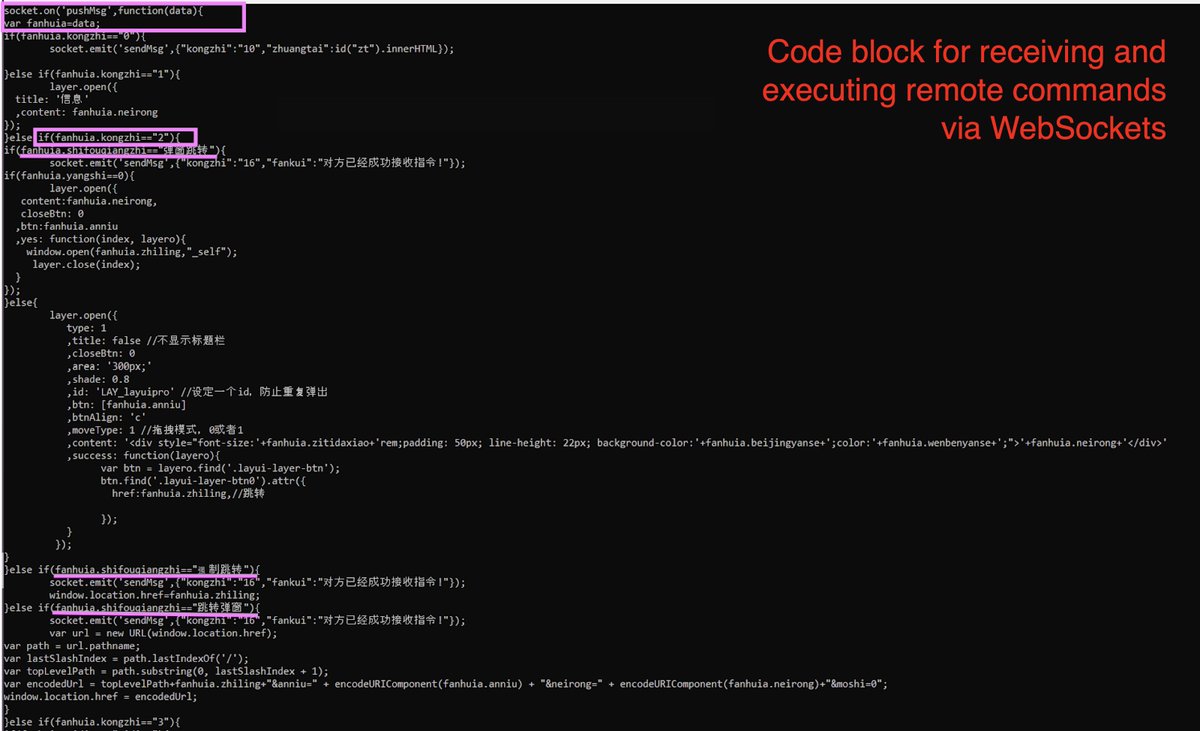Image resolution: width=1200 pixels, height=731 pixels.
Task: Click the kongzhi=="0" if statement
Action: [75, 36]
